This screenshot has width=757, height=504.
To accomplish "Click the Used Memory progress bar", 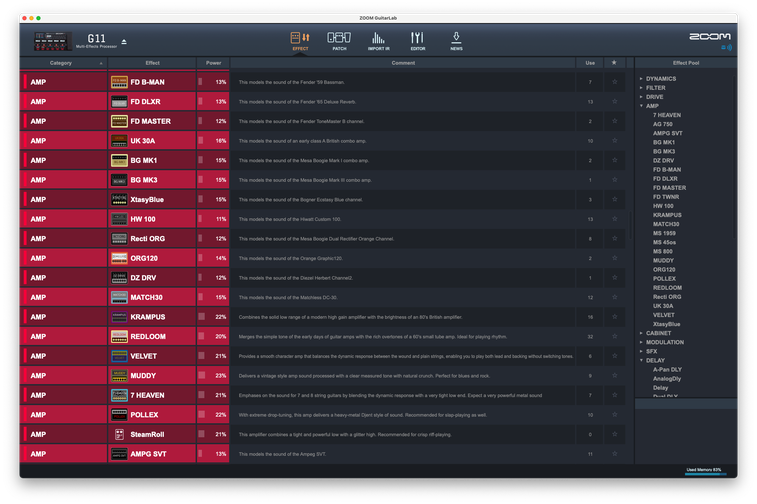I will click(705, 474).
